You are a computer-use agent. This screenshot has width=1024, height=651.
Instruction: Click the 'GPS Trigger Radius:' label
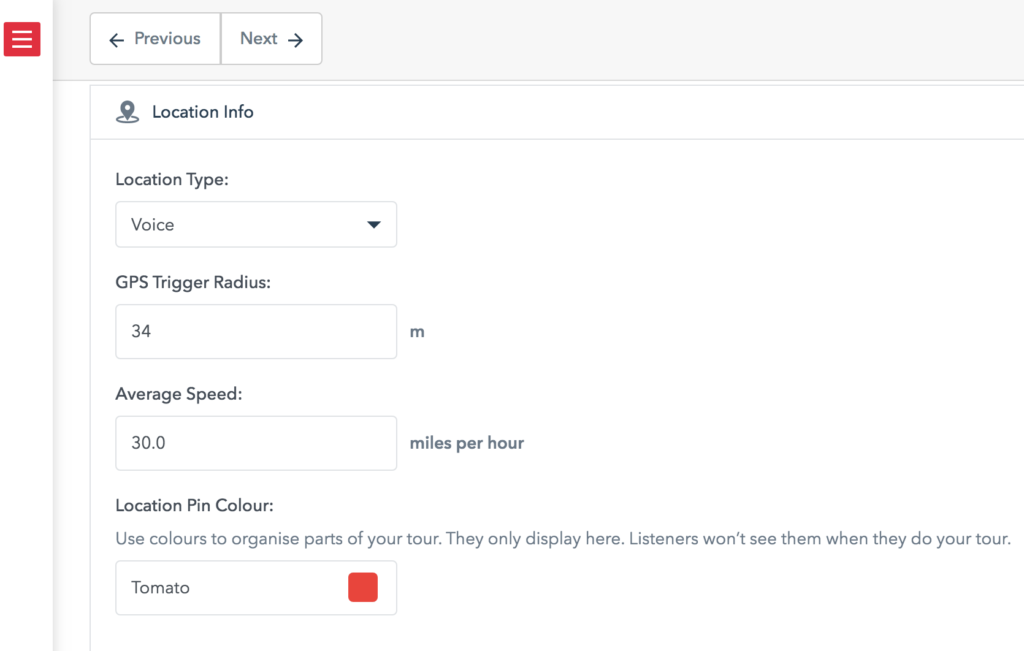(193, 283)
